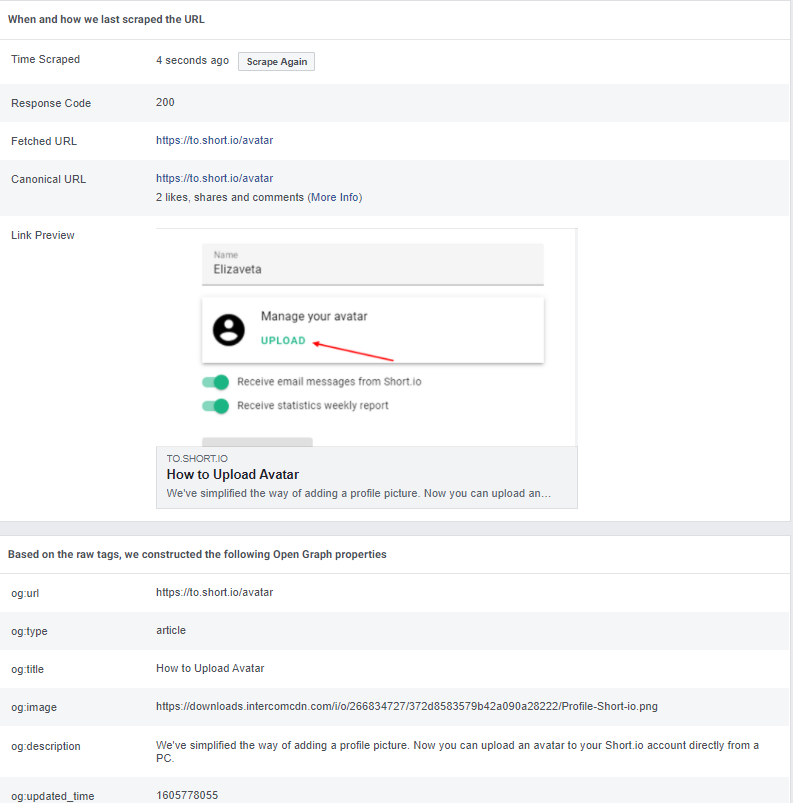Select the og:title value How to Upload Avatar
Viewport: 793px width, 803px height.
click(x=210, y=668)
